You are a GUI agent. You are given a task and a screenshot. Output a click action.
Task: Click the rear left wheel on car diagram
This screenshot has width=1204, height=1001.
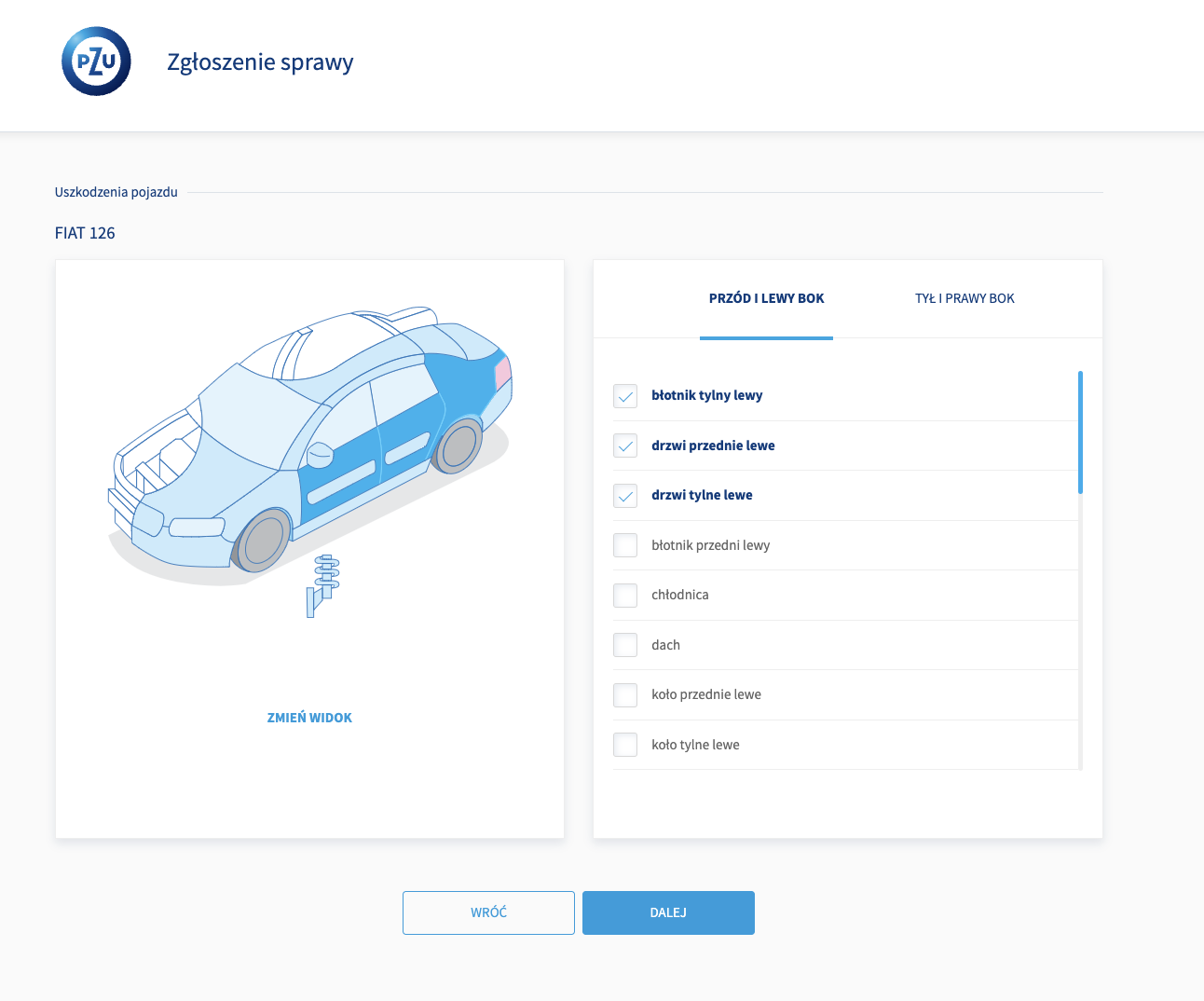458,446
